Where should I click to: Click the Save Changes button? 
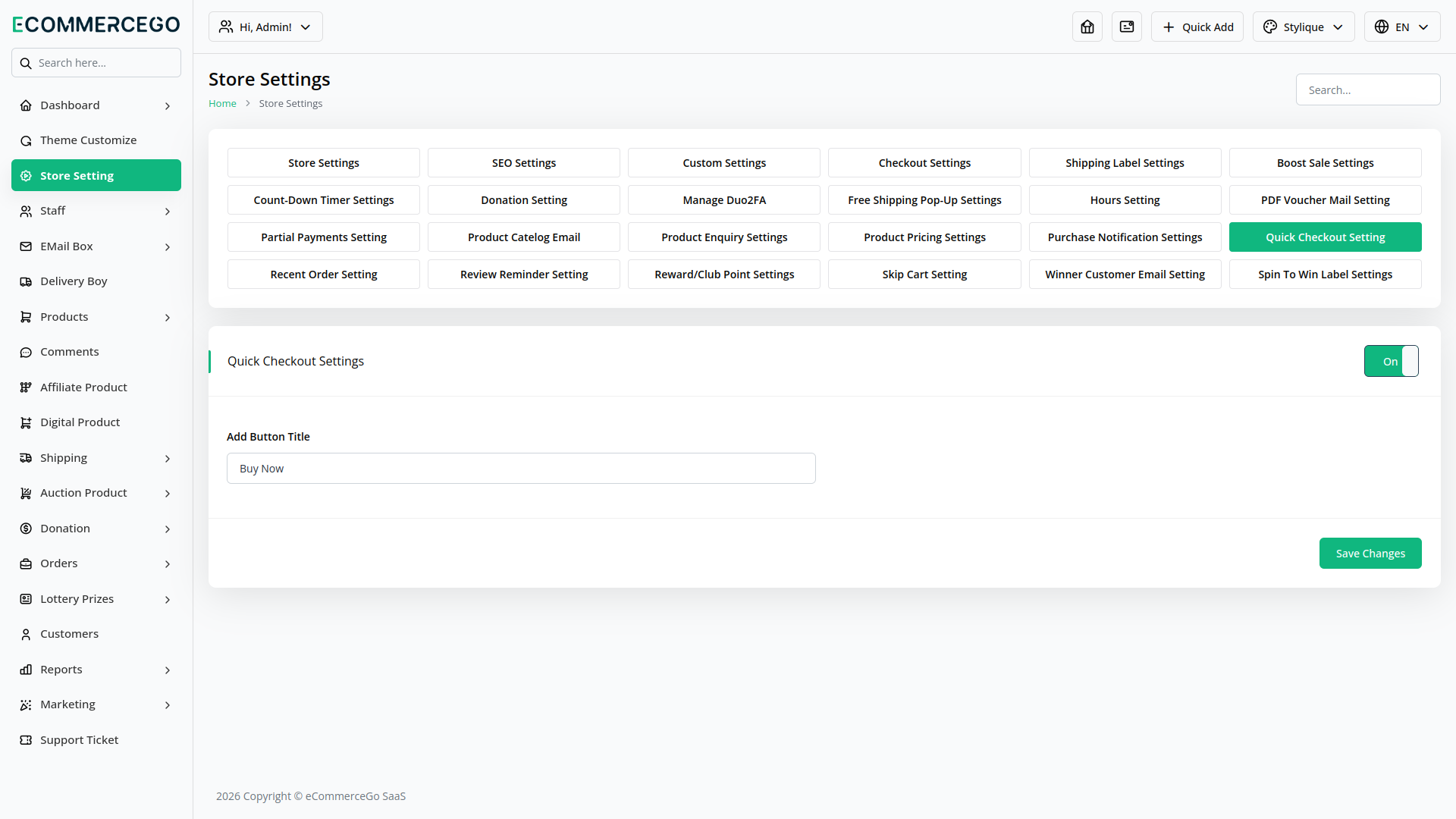click(1370, 553)
